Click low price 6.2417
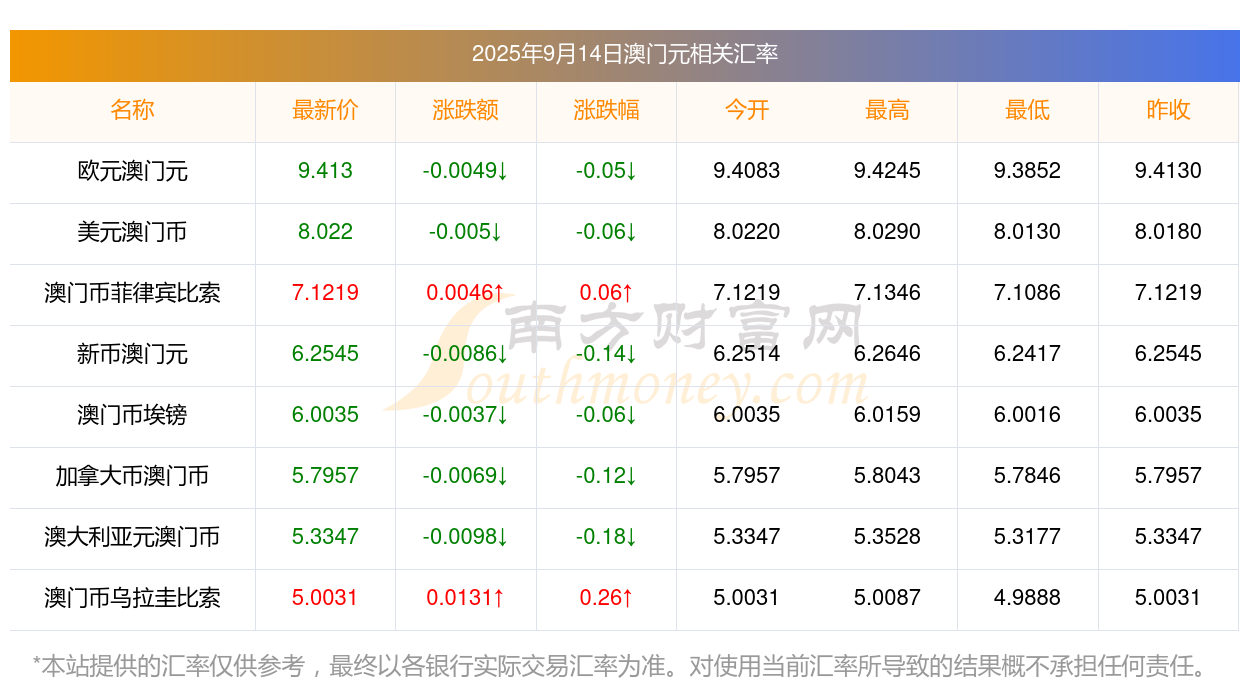 pos(1027,354)
